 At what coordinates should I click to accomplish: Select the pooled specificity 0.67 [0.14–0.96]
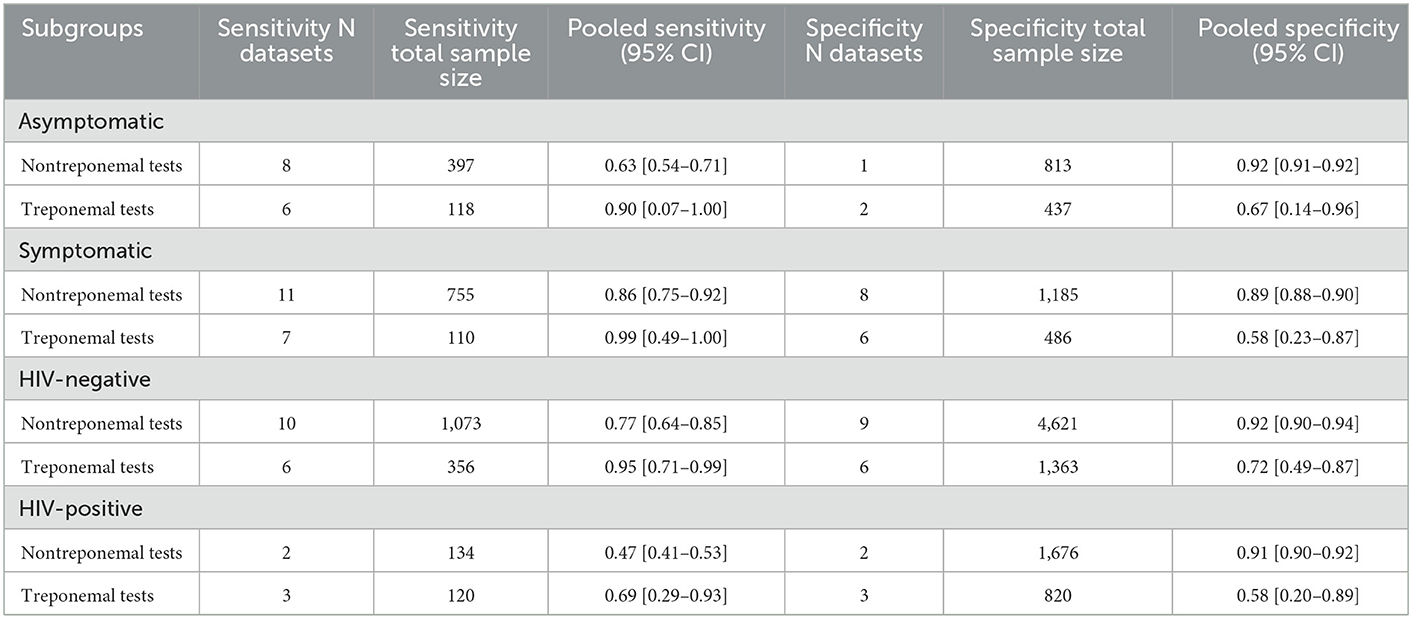coord(1297,208)
